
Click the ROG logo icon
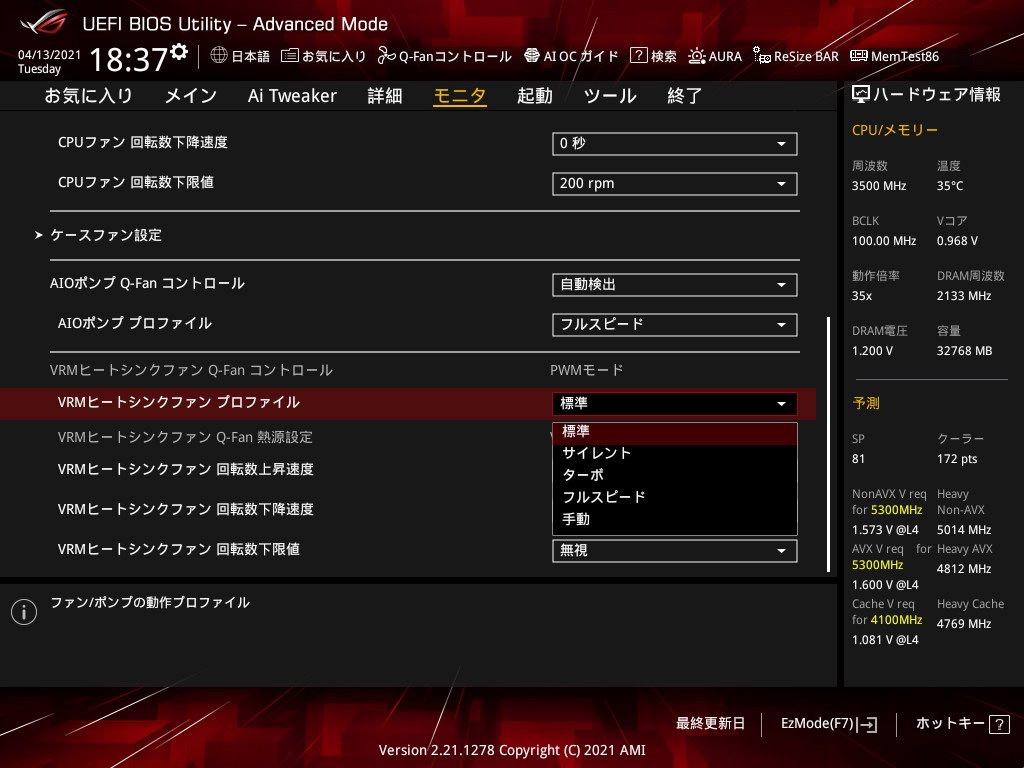tap(44, 22)
